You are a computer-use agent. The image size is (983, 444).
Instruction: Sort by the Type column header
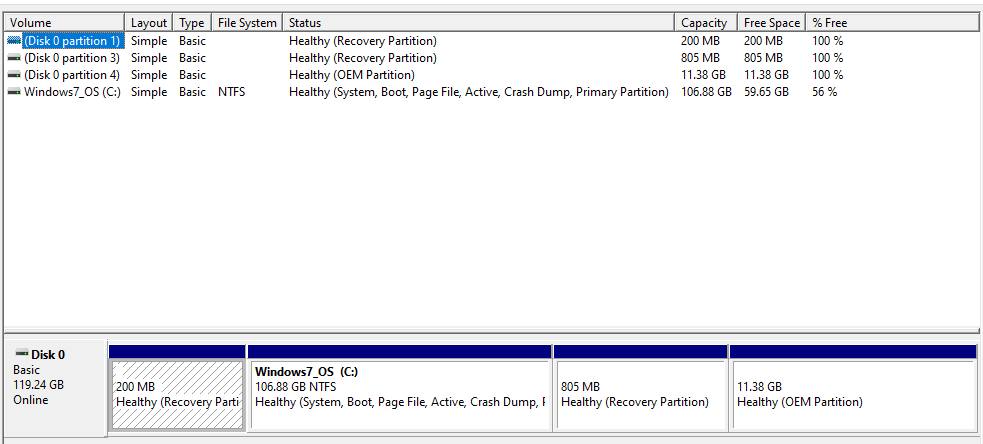(192, 23)
